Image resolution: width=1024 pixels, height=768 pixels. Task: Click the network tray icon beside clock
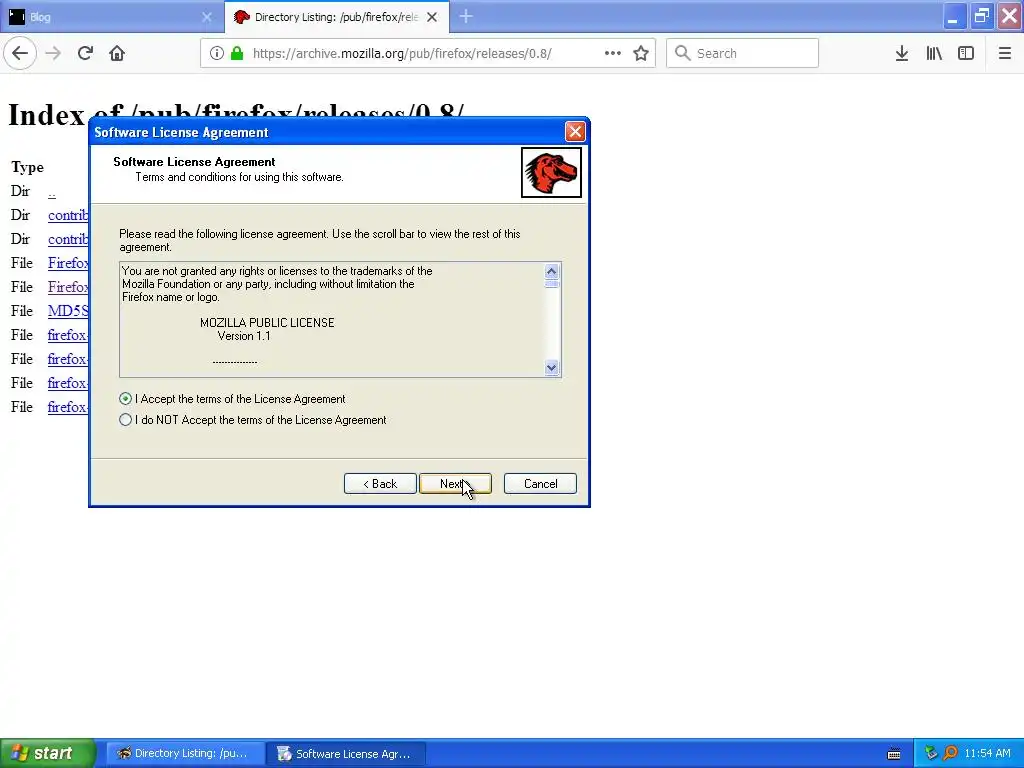(x=931, y=753)
